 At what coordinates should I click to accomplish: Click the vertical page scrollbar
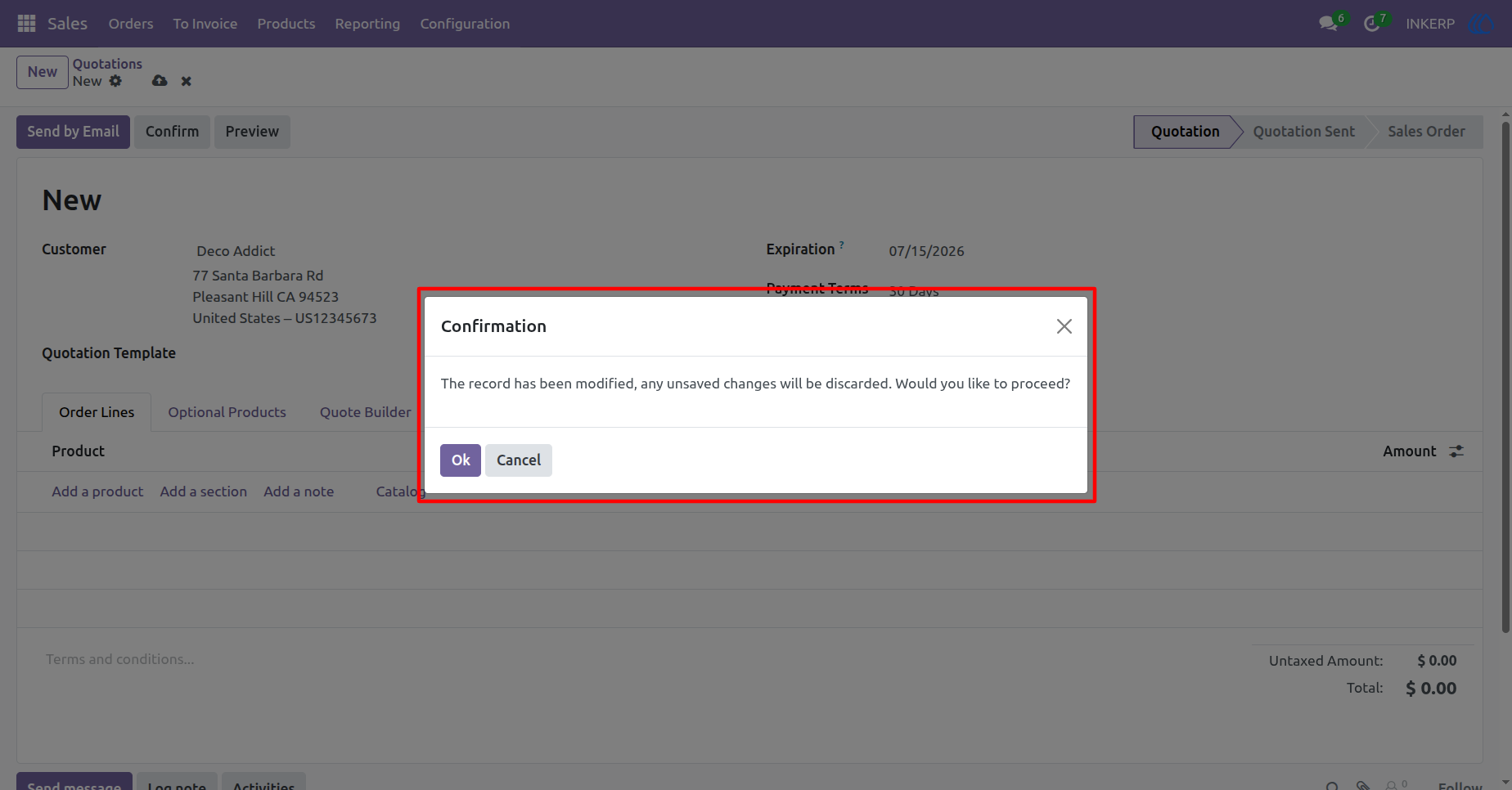tap(1505, 376)
